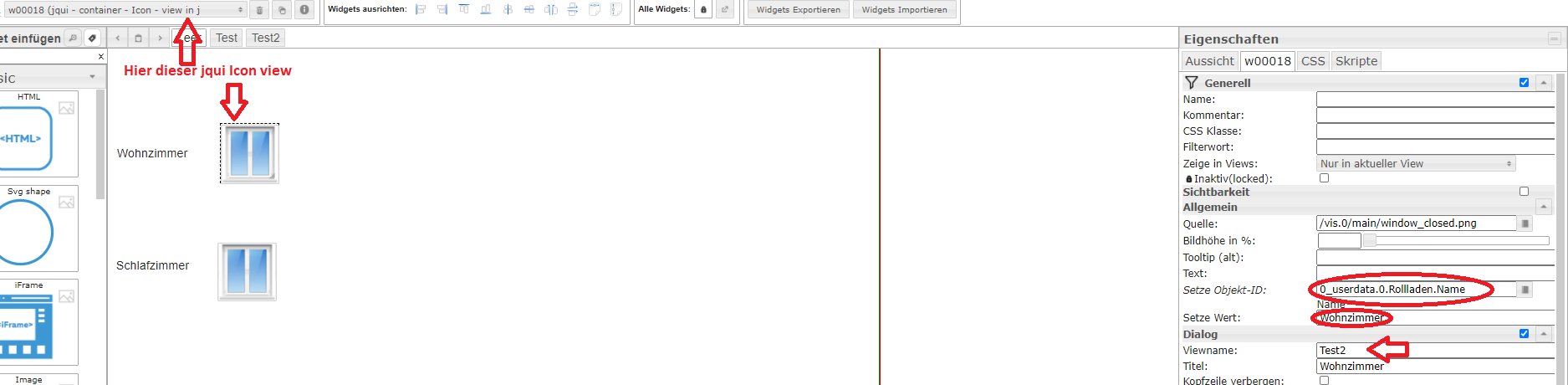1568x385 pixels.
Task: Click Widgets Exportieren button
Action: (x=799, y=10)
